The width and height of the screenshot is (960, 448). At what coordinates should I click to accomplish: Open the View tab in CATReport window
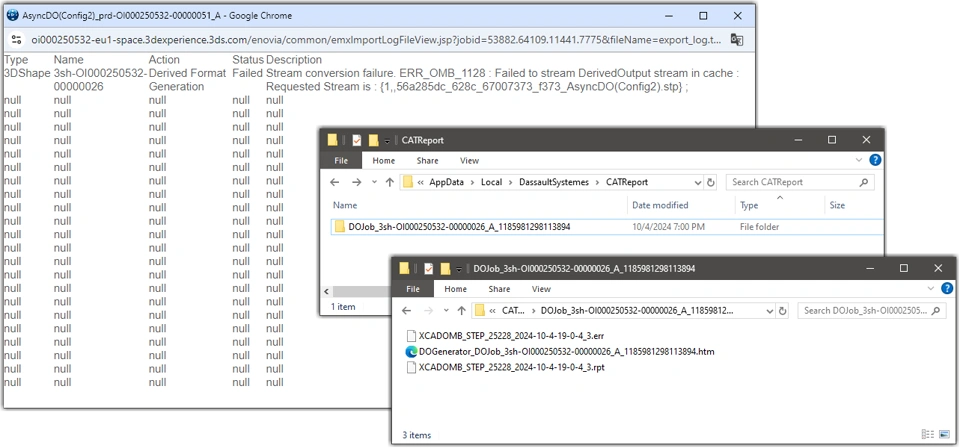(x=469, y=160)
